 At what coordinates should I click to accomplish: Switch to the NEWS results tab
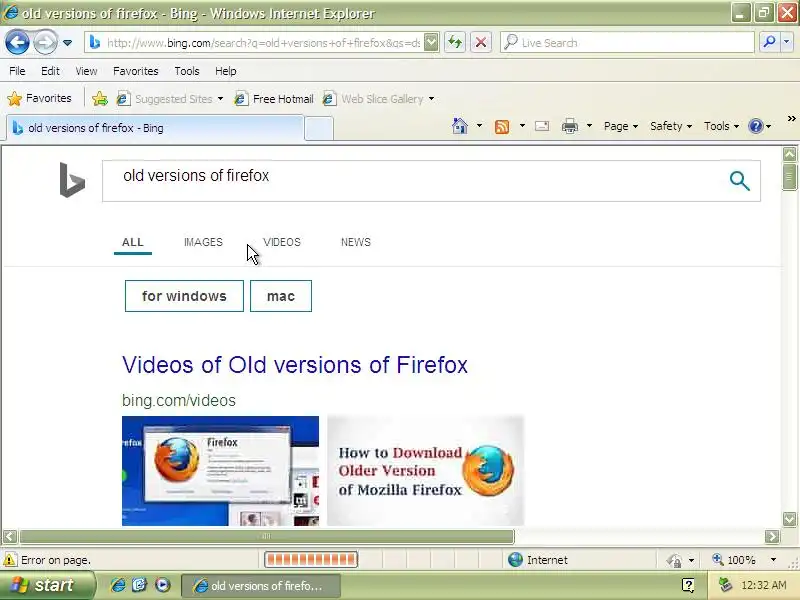(x=356, y=242)
